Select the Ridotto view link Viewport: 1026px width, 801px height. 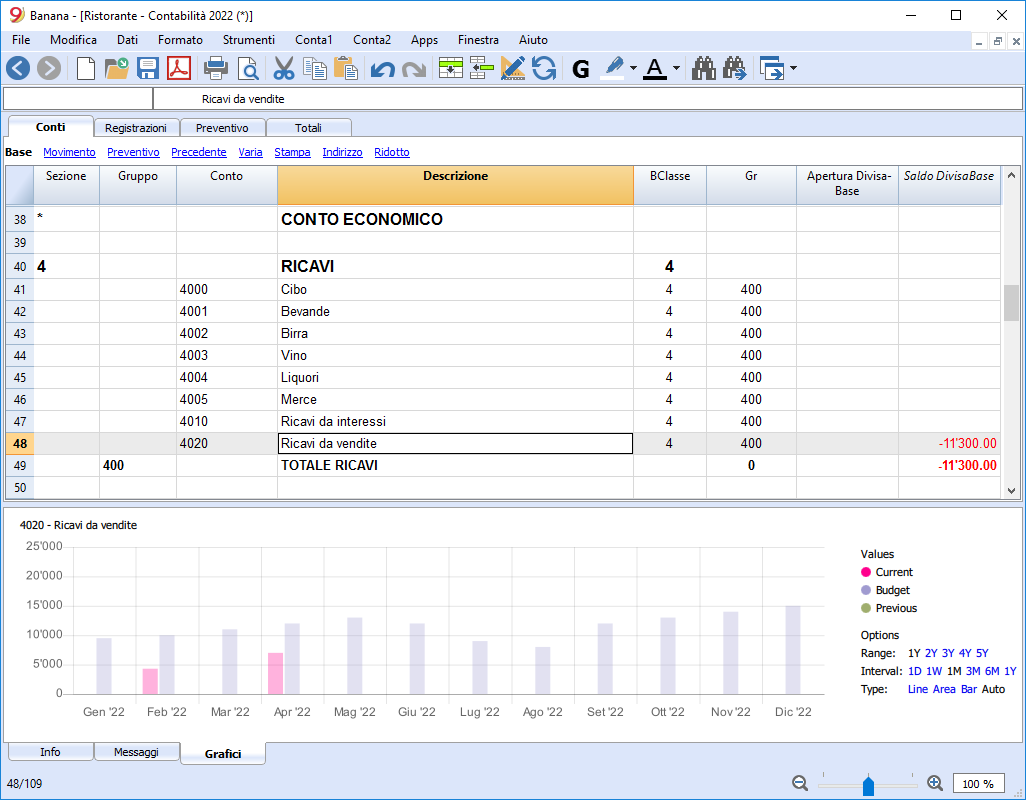coord(392,152)
